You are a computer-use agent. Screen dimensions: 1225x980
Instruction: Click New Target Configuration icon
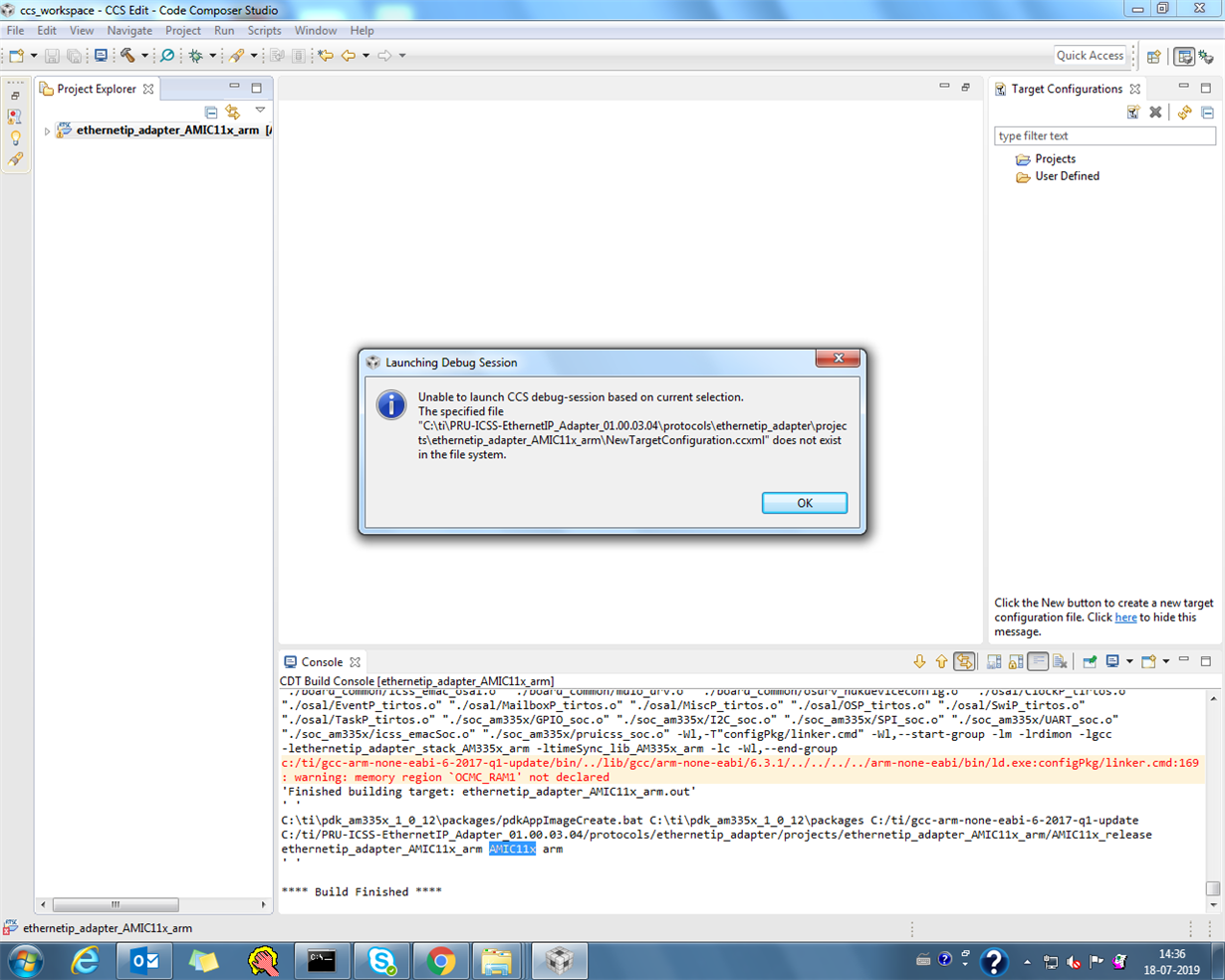tap(1133, 113)
